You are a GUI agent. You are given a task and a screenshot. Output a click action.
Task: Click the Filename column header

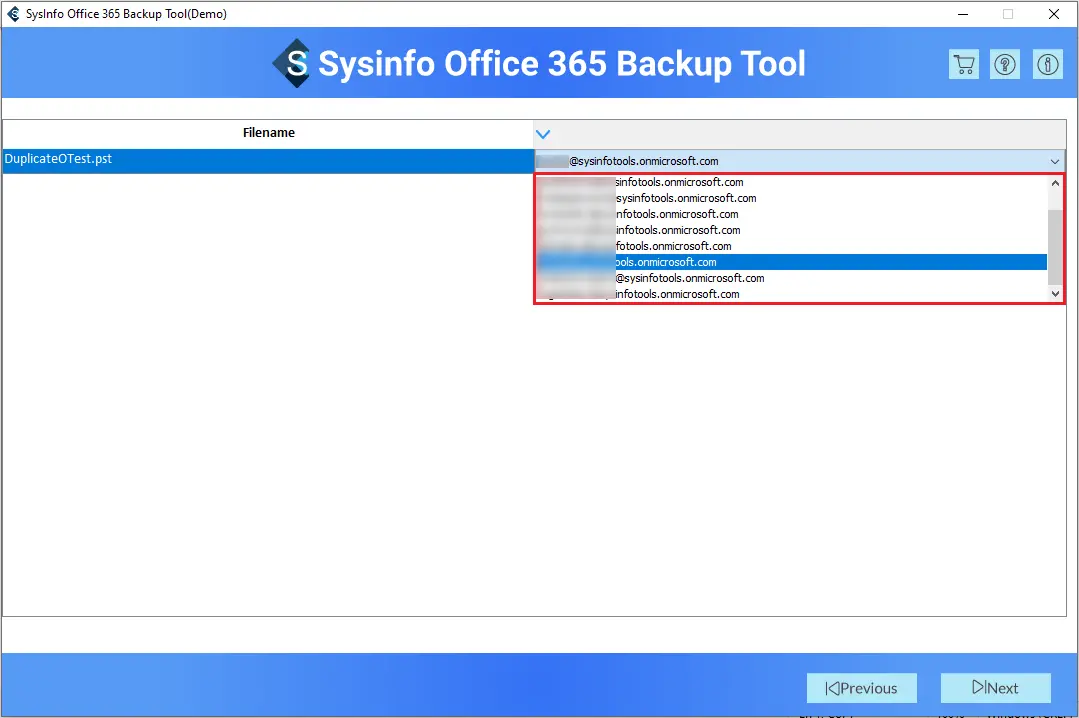point(268,133)
